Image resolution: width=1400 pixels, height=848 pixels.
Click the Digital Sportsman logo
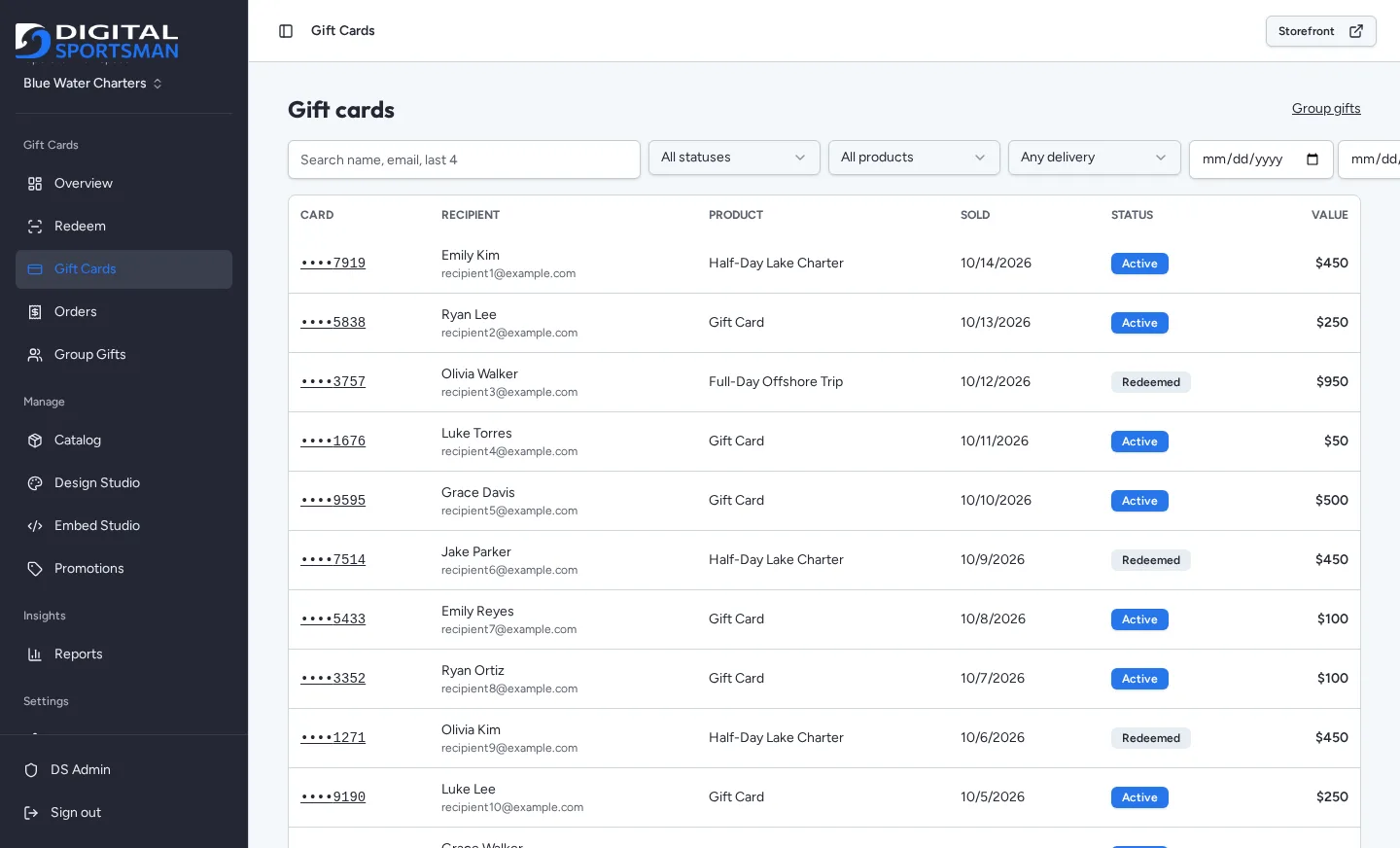coord(97,41)
